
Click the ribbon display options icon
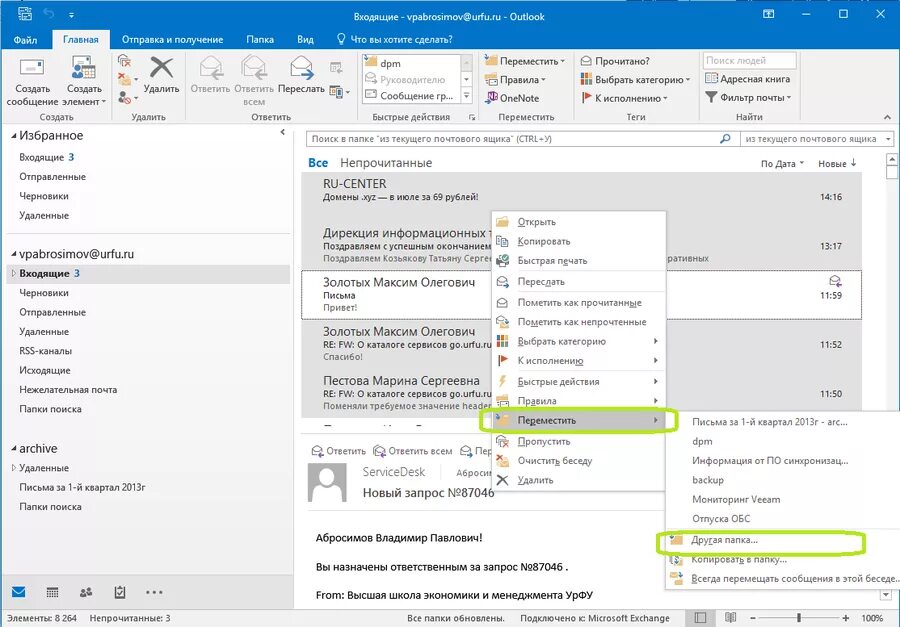[769, 14]
